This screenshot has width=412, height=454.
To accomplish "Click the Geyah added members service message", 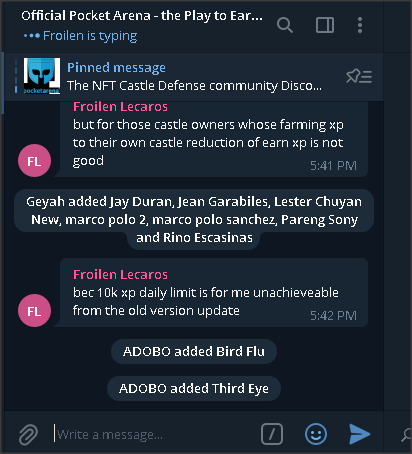I will 194,220.
